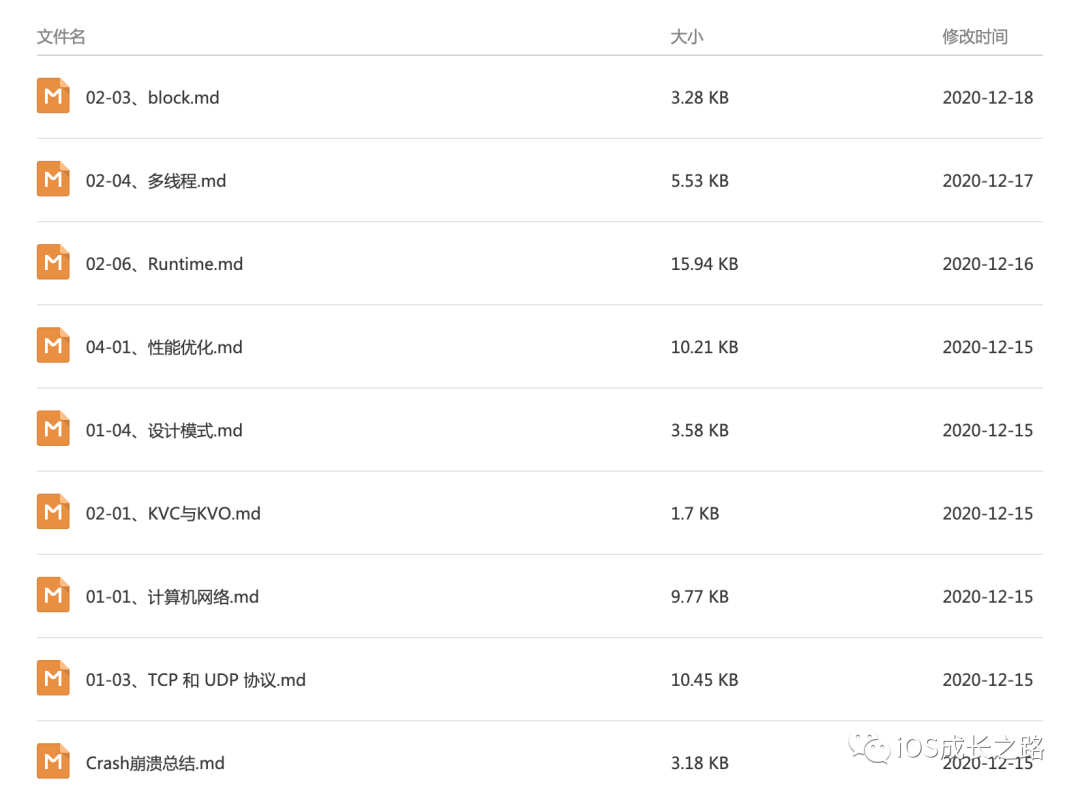Sort files by 修改时间 column header
The image size is (1080, 795).
pyautogui.click(x=975, y=37)
